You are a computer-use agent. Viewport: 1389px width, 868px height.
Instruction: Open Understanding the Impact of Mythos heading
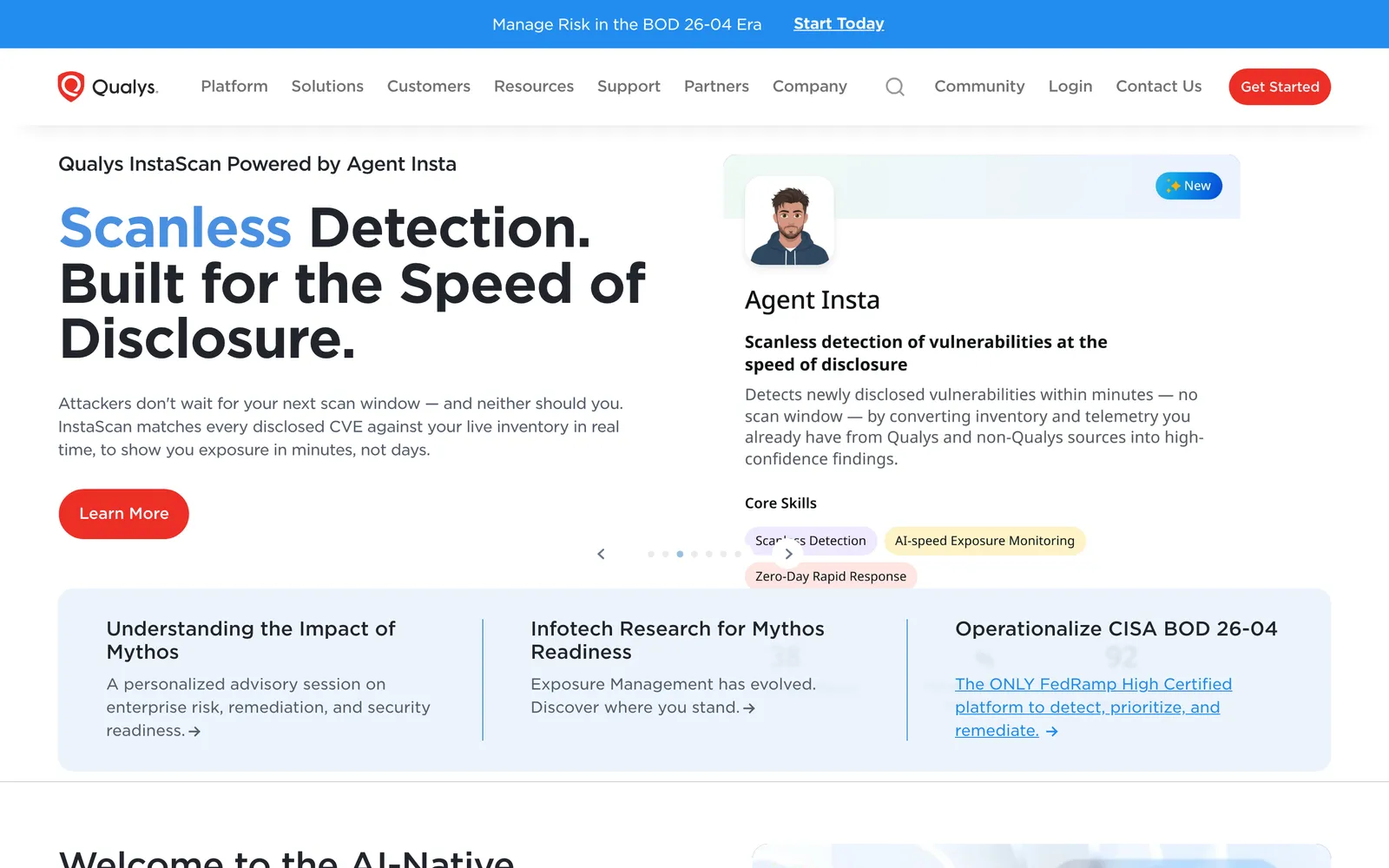[251, 641]
